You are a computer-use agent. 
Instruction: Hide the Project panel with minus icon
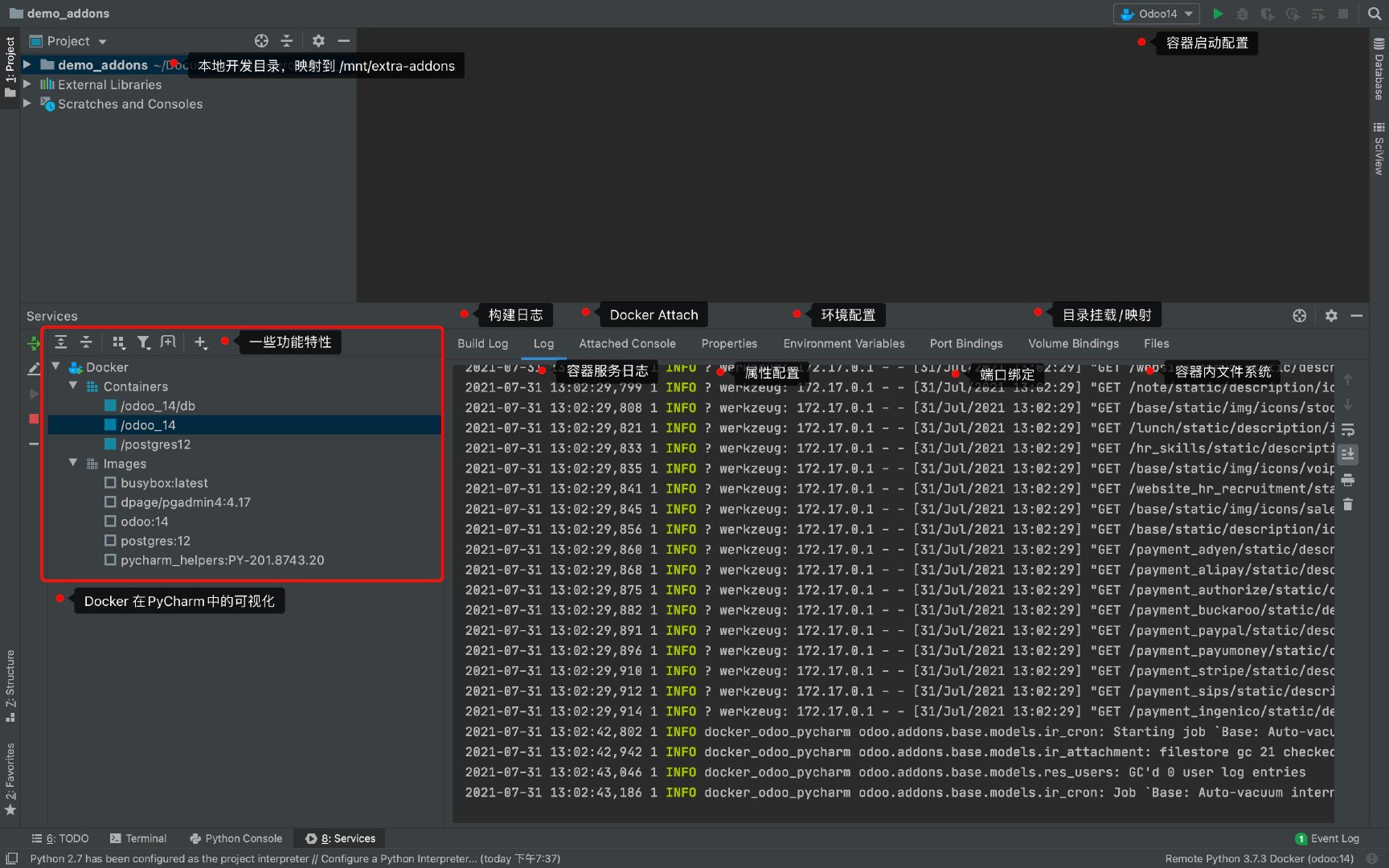[x=343, y=41]
